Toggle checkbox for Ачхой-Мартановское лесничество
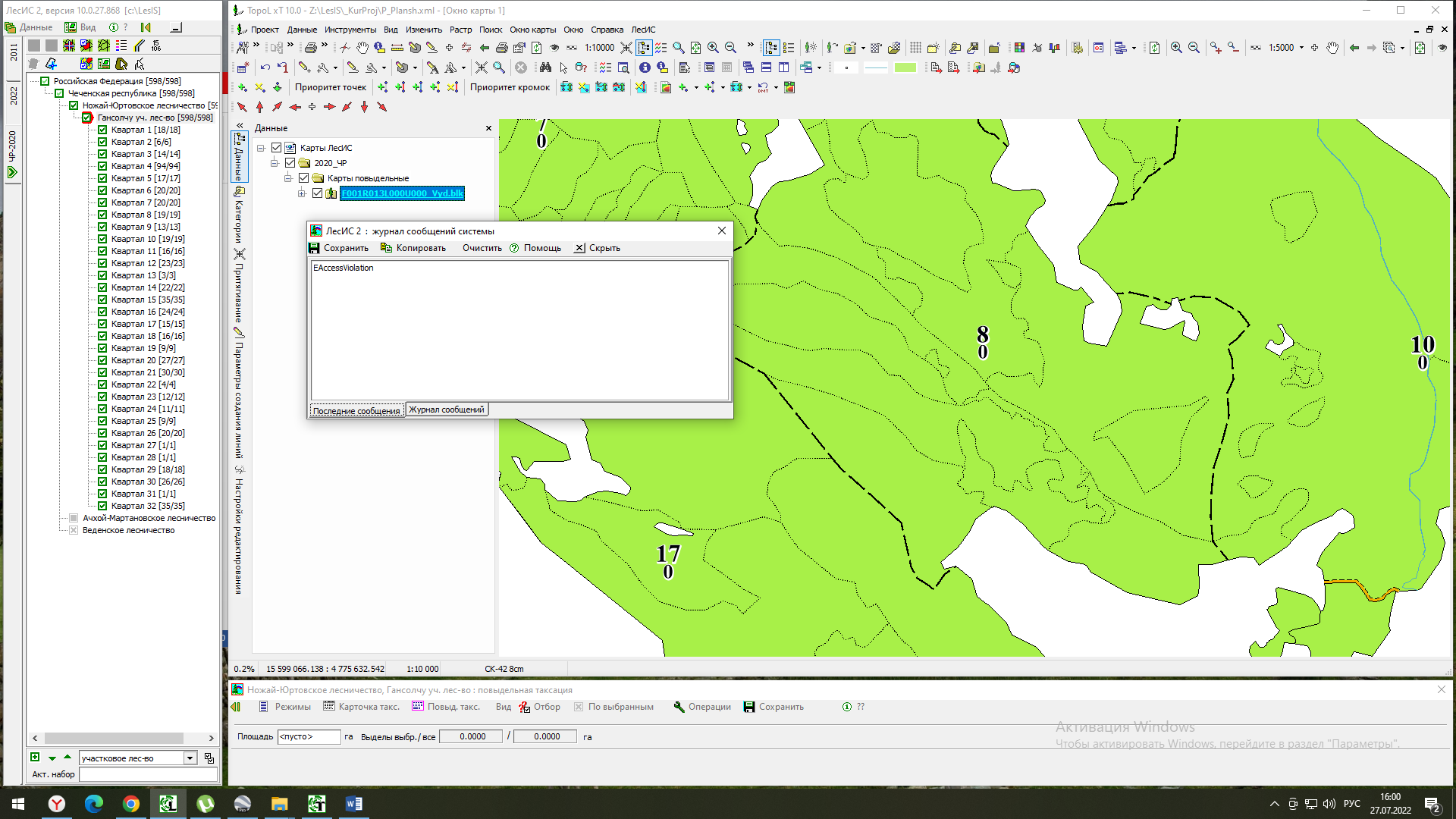The height and width of the screenshot is (819, 1456). tap(74, 518)
